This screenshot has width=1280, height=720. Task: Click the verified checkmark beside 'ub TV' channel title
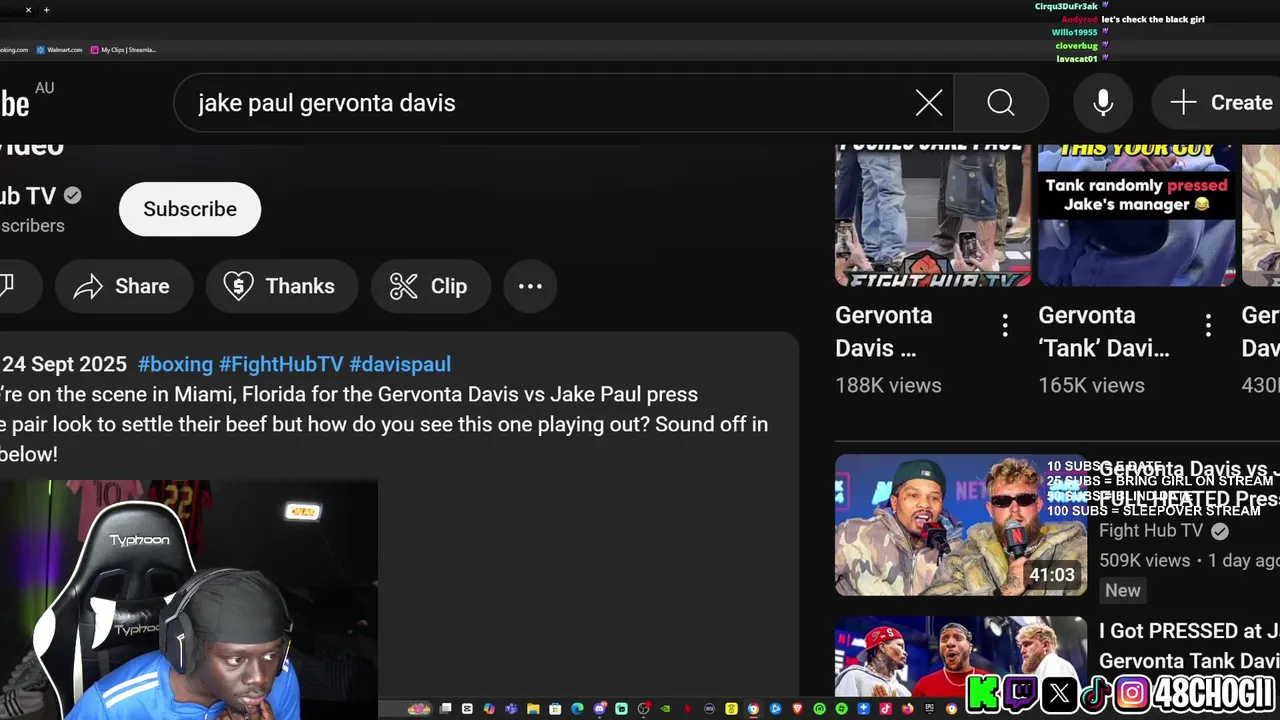tap(73, 196)
